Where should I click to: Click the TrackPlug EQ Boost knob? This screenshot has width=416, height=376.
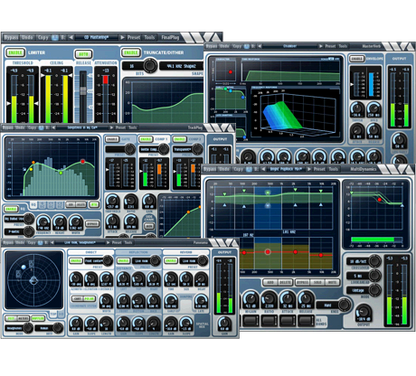(59, 222)
